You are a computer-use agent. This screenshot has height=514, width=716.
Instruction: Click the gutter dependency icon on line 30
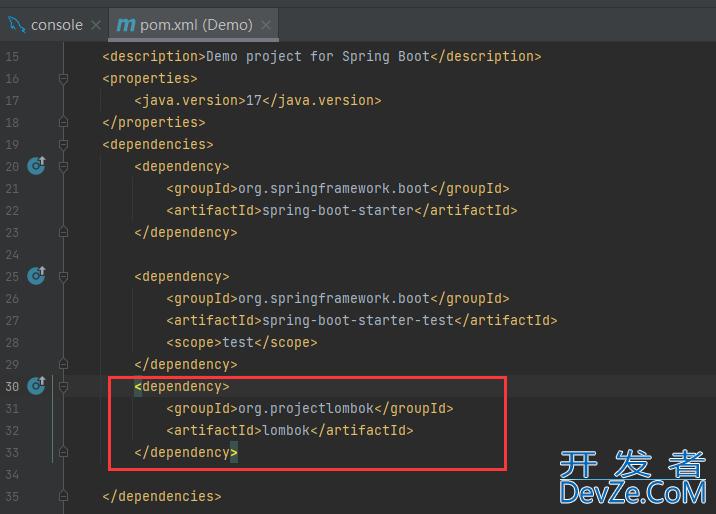[37, 386]
